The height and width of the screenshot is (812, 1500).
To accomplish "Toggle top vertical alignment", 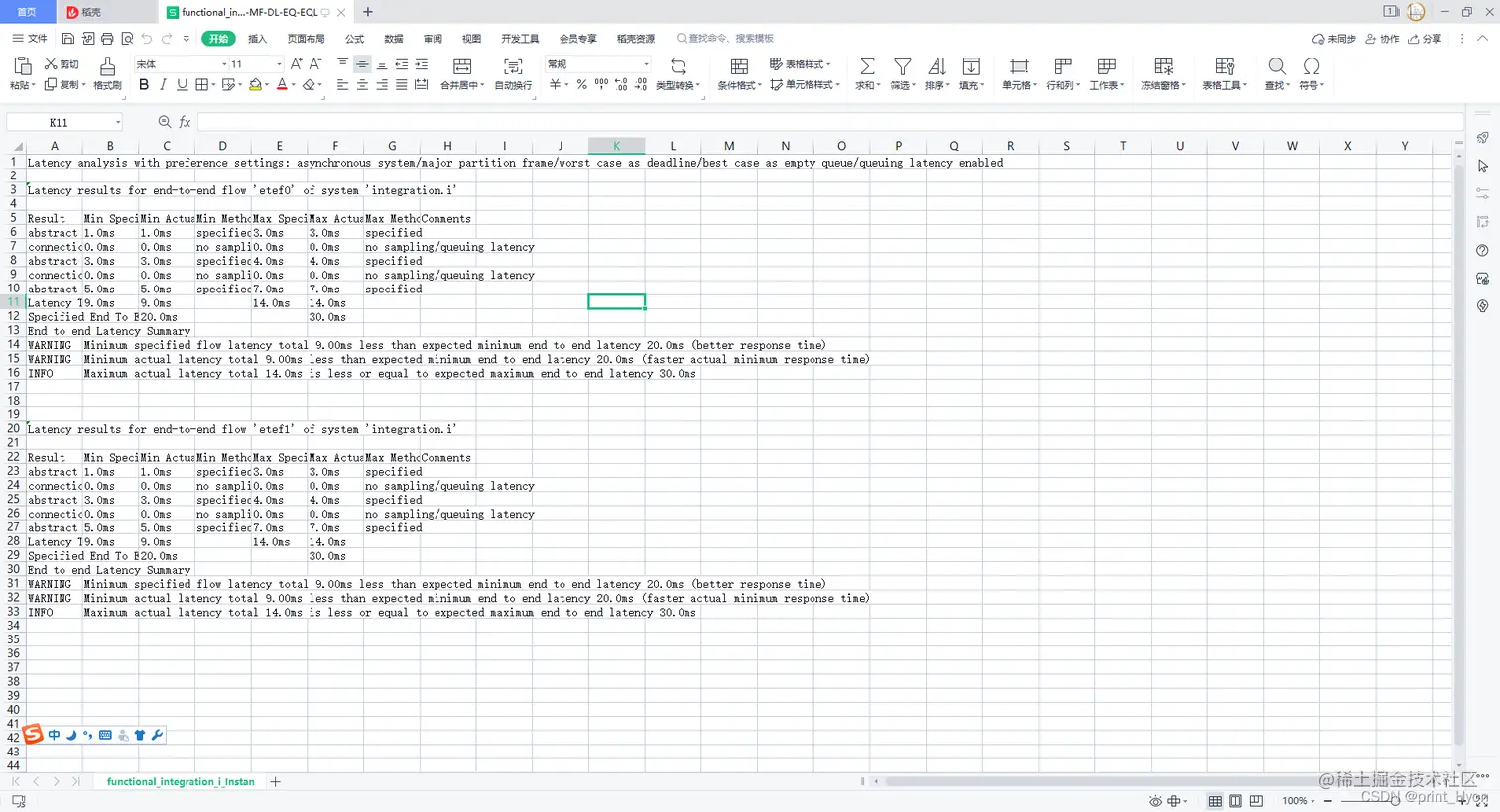I will (x=342, y=64).
